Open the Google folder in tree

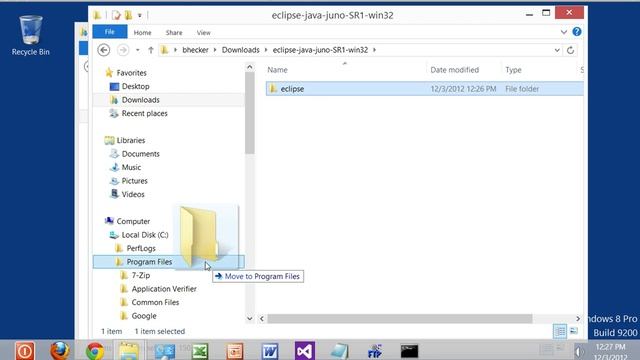tap(144, 316)
